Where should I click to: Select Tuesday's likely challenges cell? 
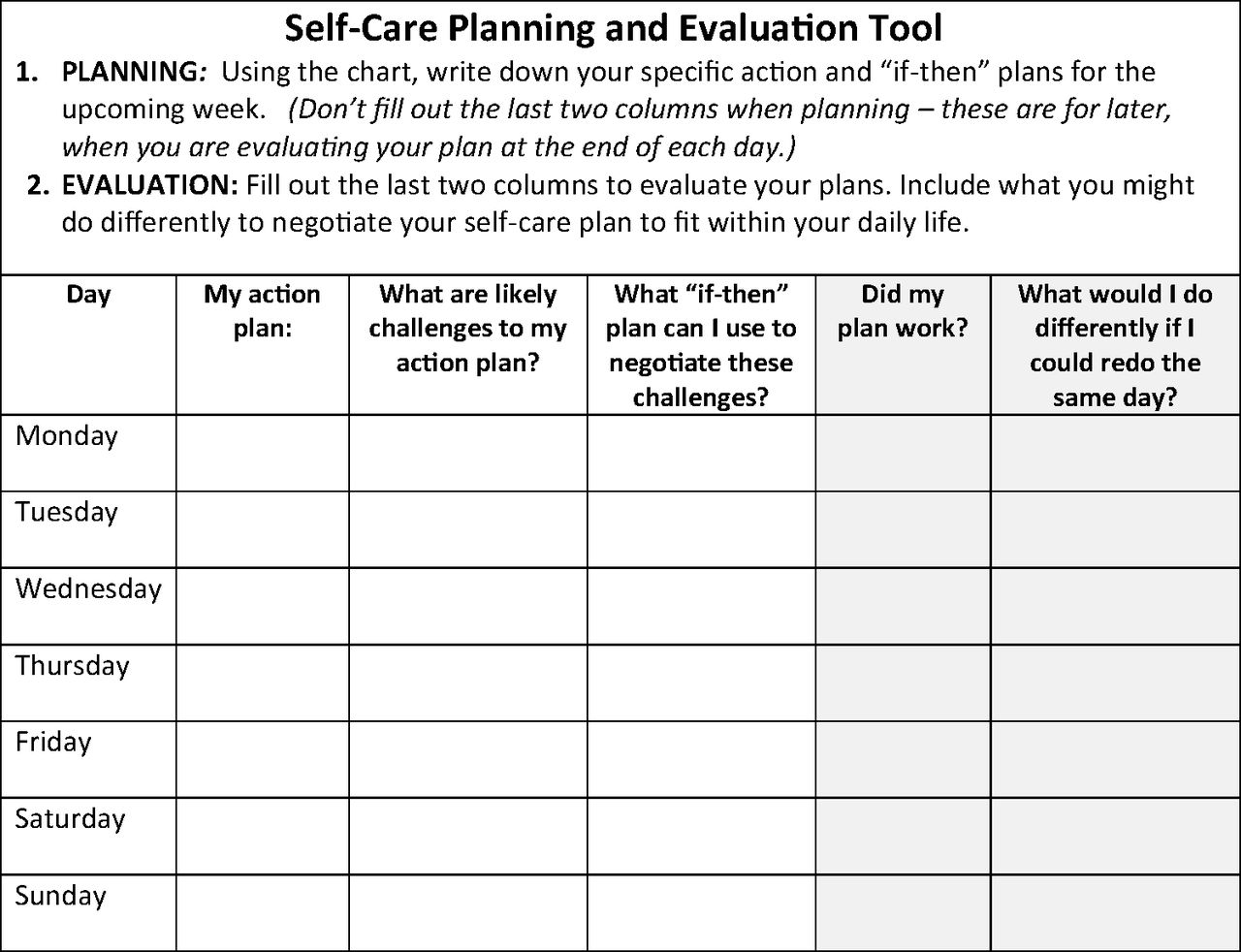pos(468,529)
